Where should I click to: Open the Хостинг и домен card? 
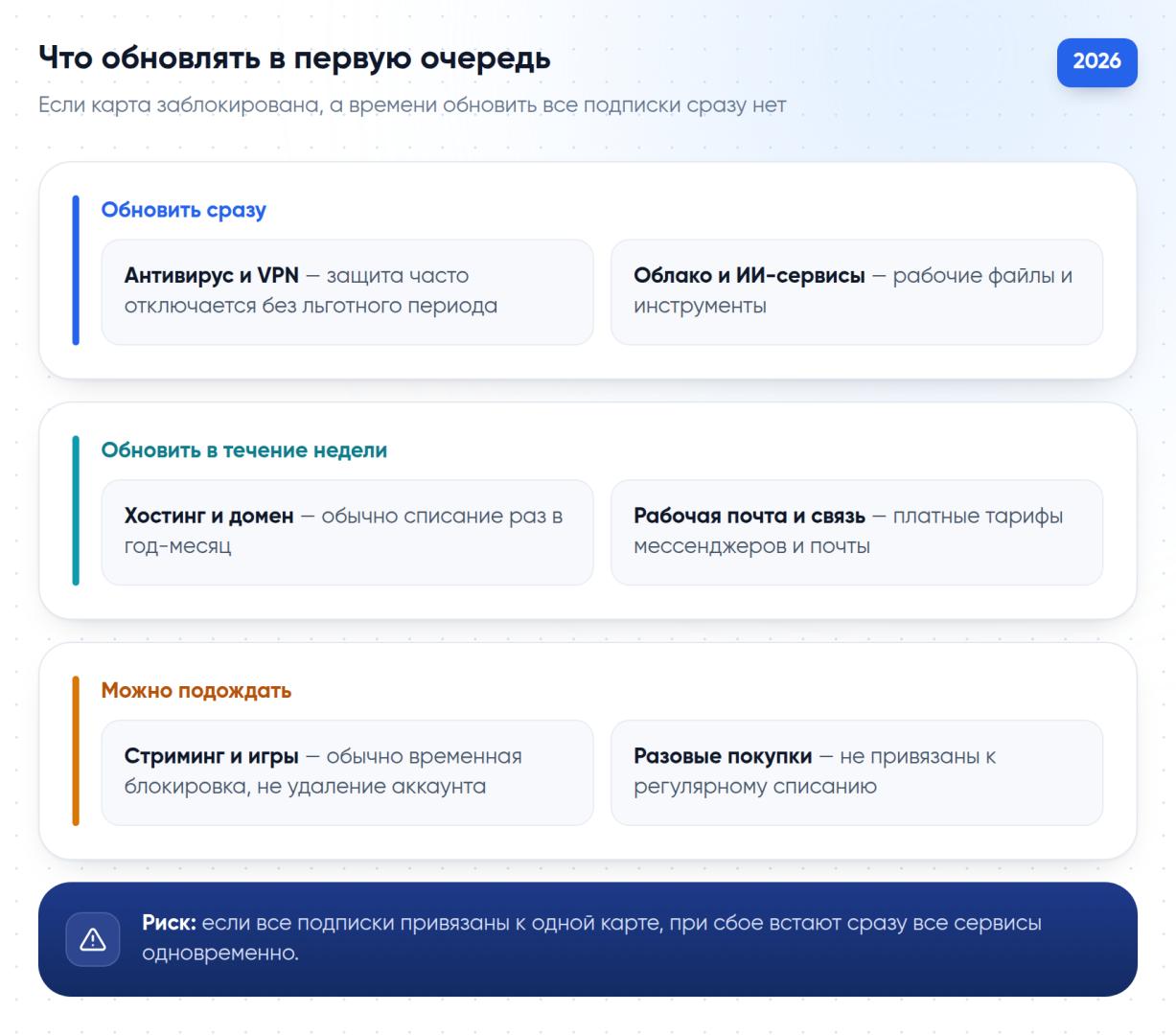[x=347, y=532]
